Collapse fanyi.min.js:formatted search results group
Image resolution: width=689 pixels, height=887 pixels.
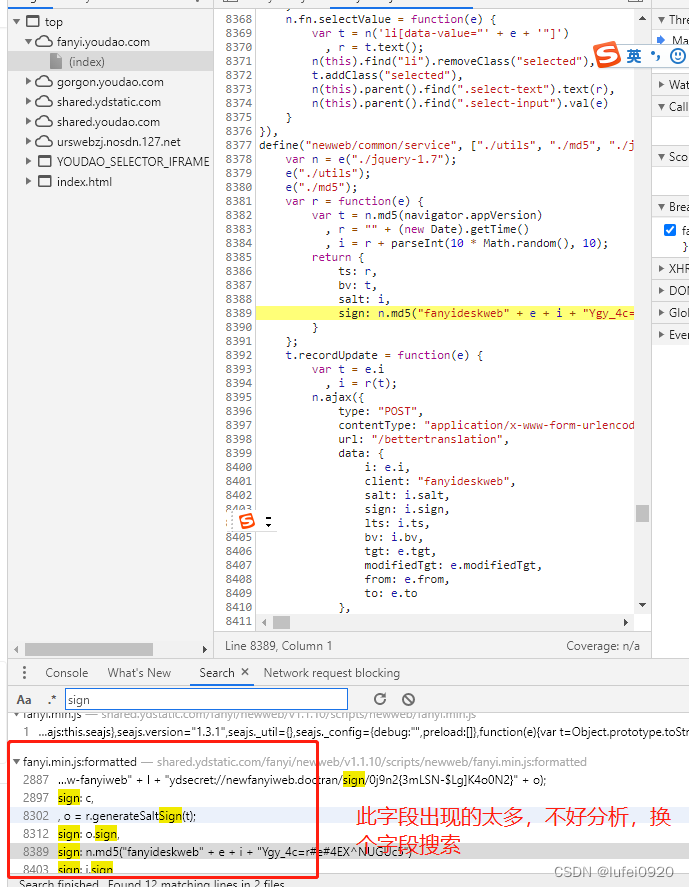(16, 762)
